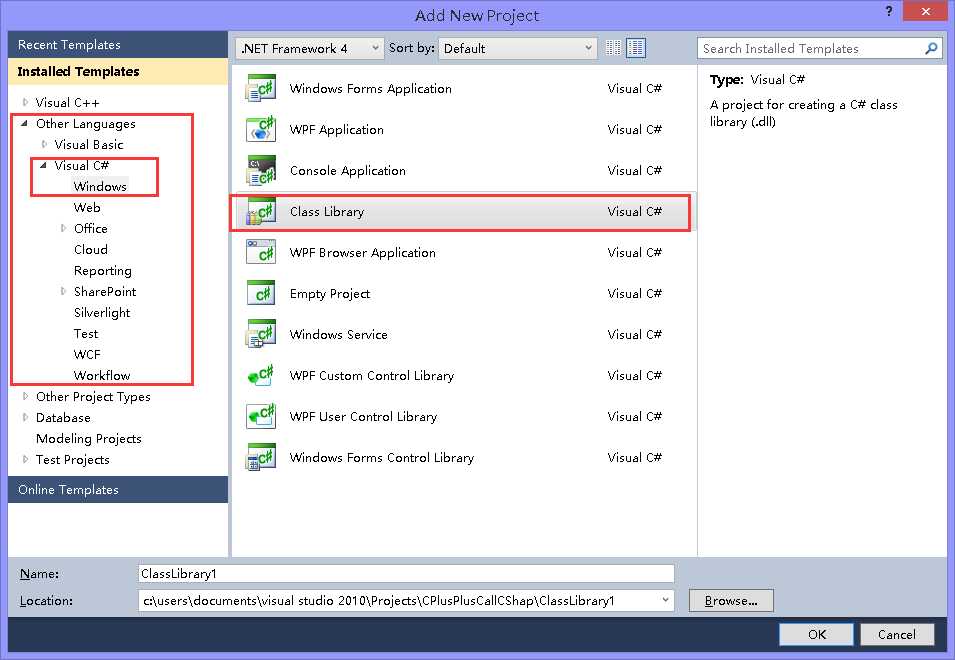Click the Windows Forms Application label
Image resolution: width=955 pixels, height=660 pixels.
click(370, 88)
